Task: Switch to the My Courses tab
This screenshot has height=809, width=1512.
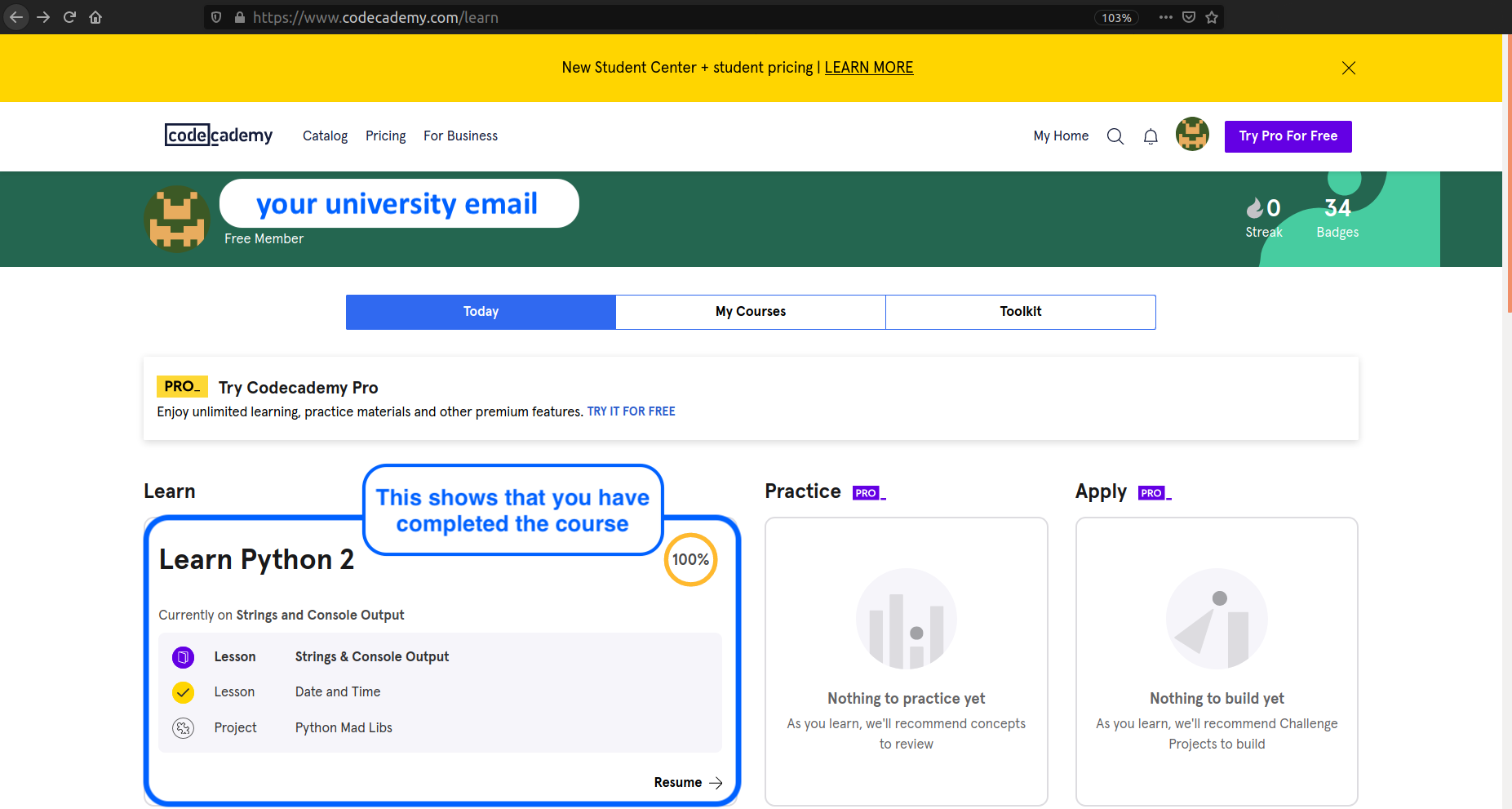Action: [751, 312]
